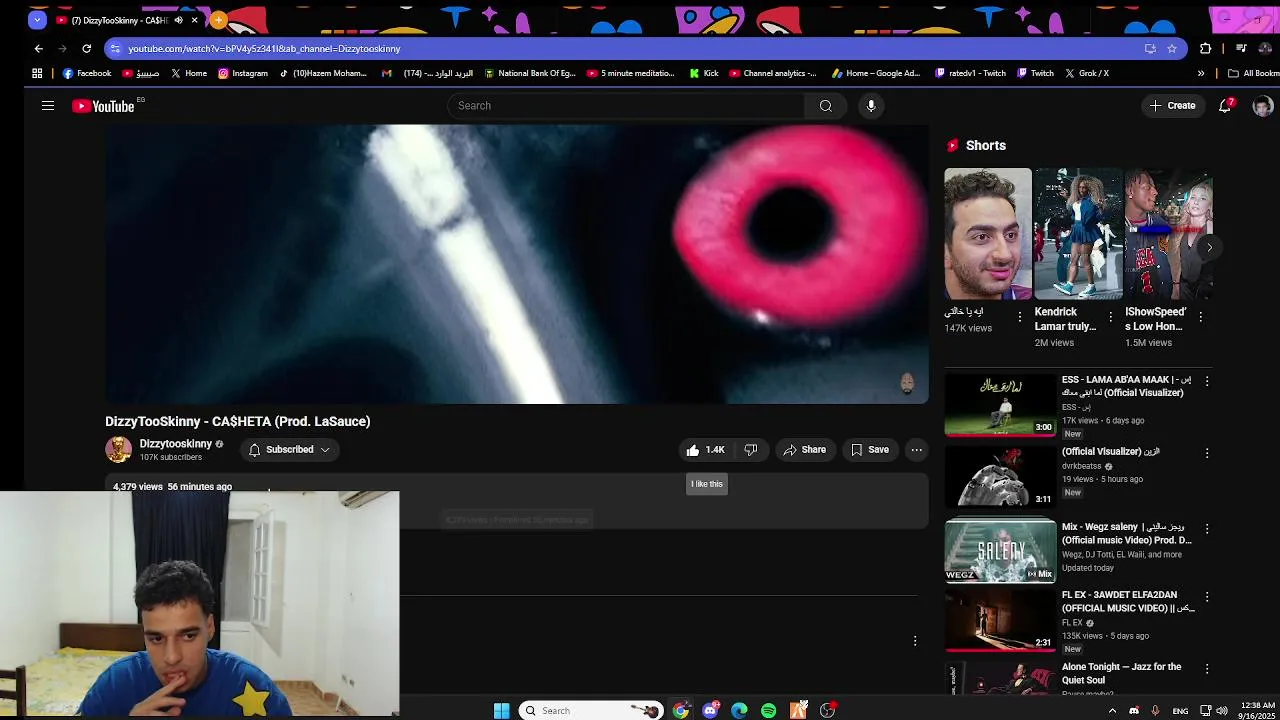This screenshot has height=720, width=1280.
Task: Open Spotify from the taskbar
Action: tap(768, 711)
